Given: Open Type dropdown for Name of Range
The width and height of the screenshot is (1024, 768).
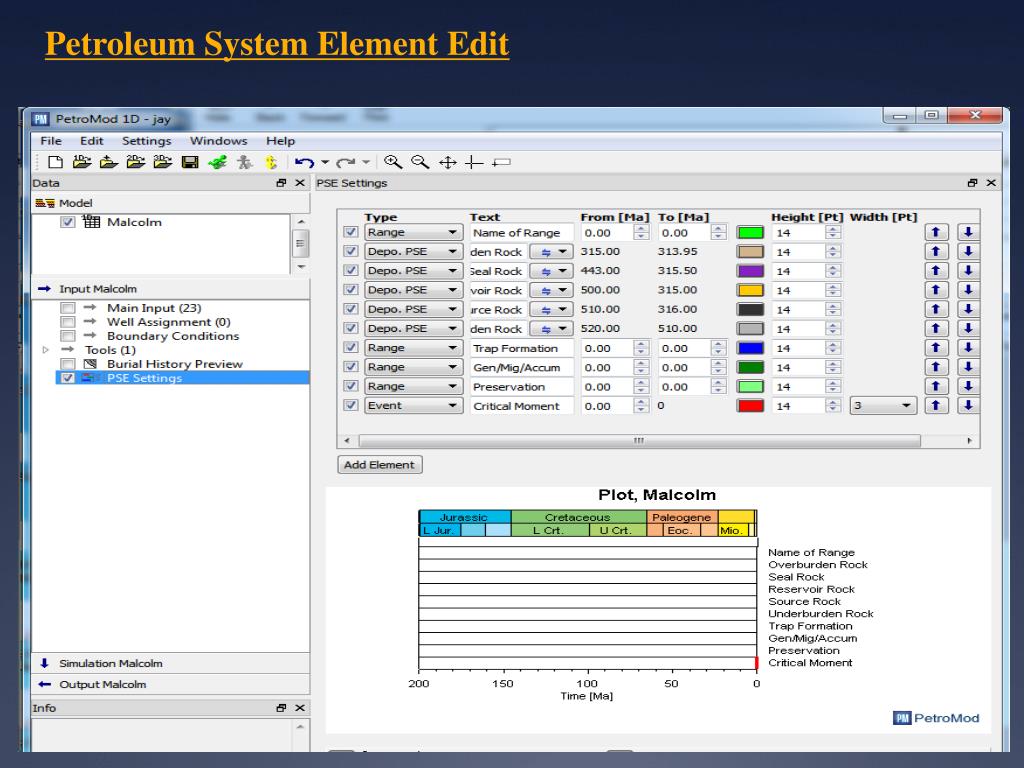Looking at the screenshot, I should point(413,232).
